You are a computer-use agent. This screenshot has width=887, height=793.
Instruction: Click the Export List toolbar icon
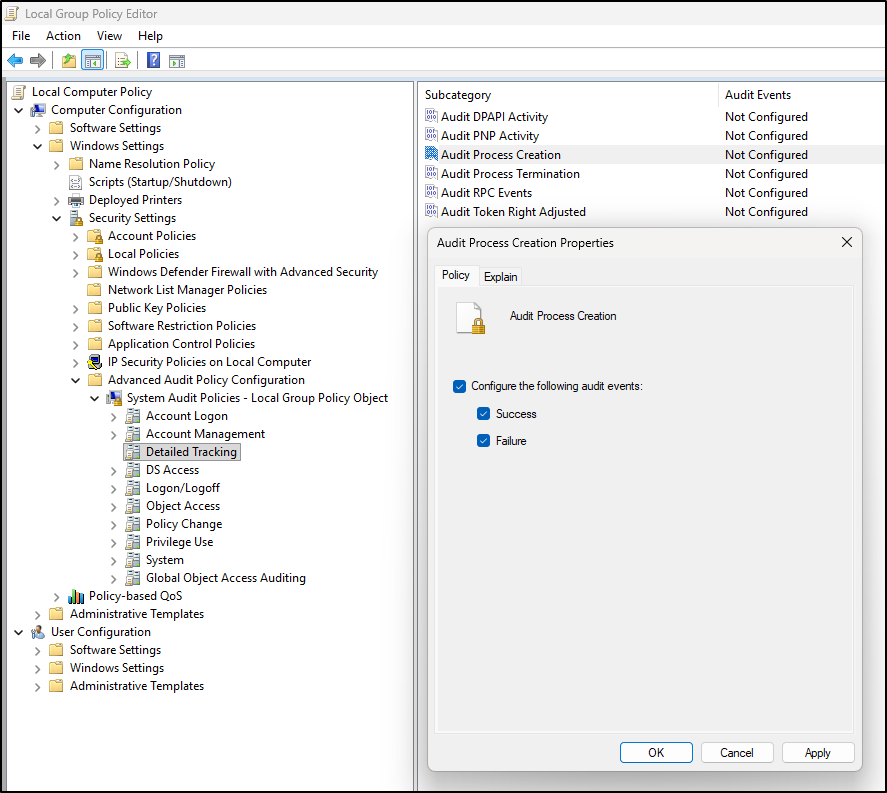pos(122,60)
